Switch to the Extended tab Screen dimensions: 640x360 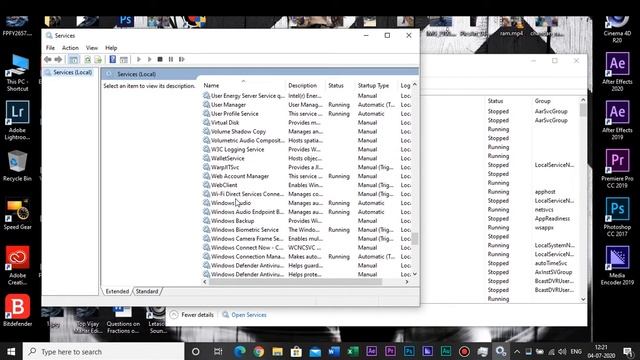(117, 291)
